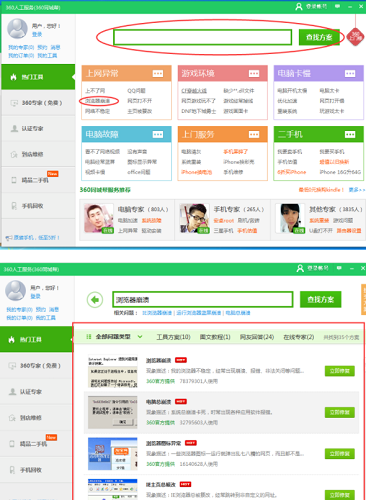Open the more options icon on 上门服务 card
This screenshot has width=366, height=500.
pyautogui.click(x=254, y=134)
